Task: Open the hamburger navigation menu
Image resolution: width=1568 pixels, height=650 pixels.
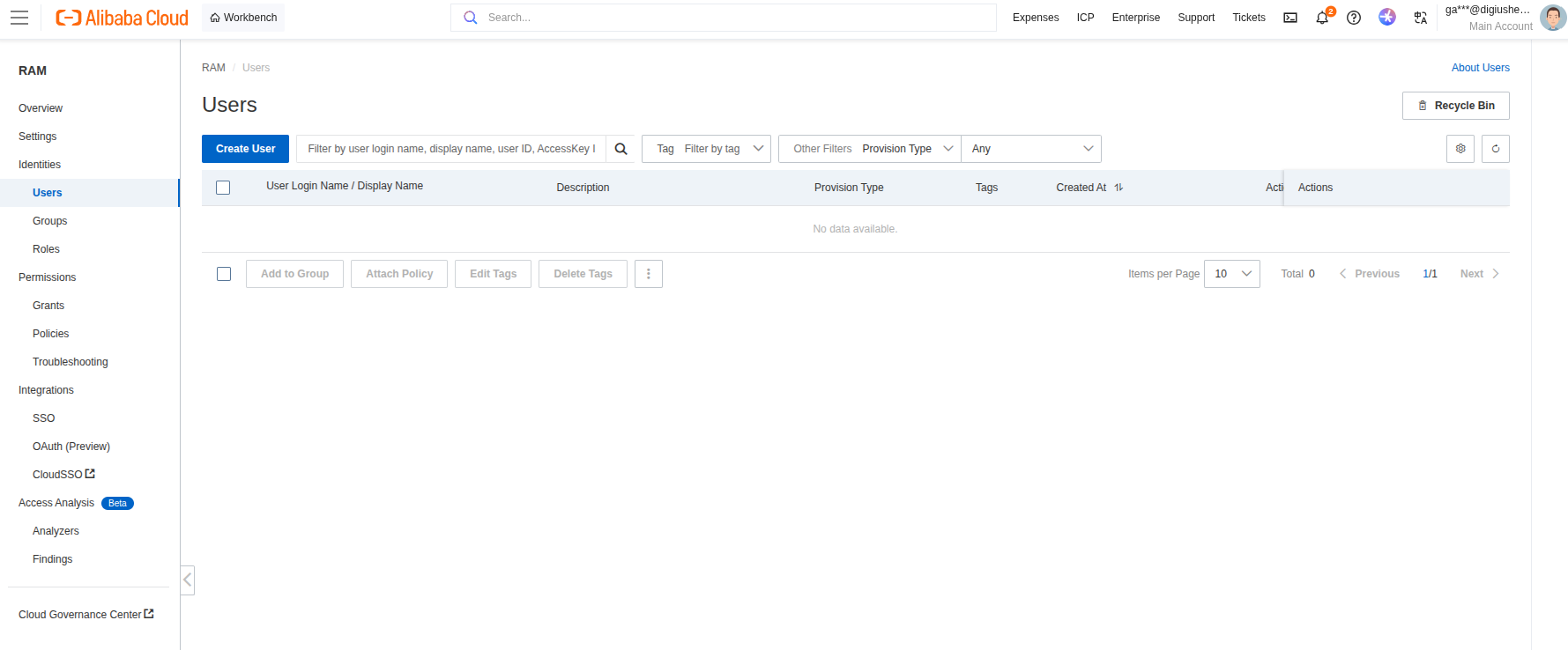Action: click(x=19, y=18)
